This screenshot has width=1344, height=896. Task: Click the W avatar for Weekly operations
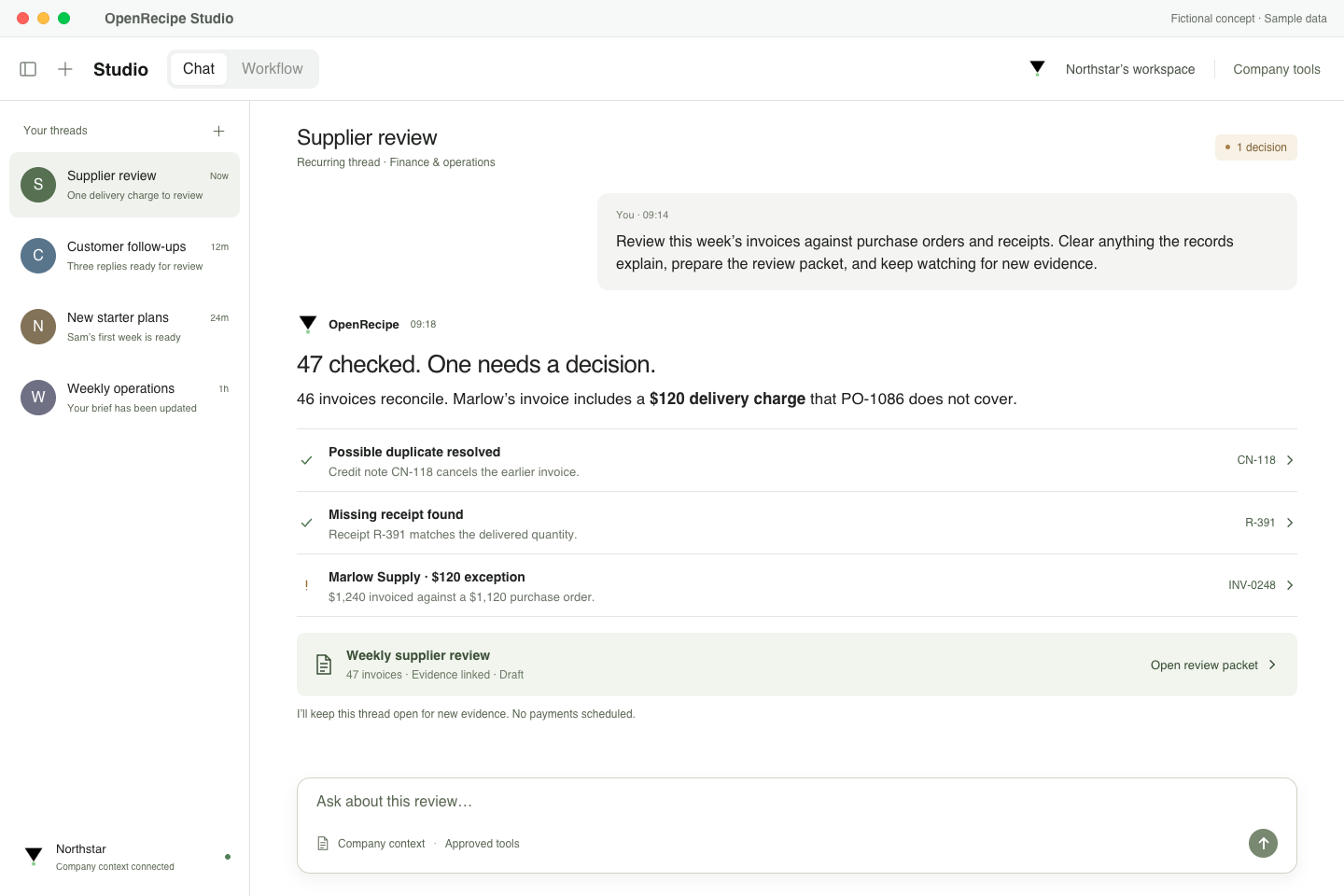coord(38,398)
